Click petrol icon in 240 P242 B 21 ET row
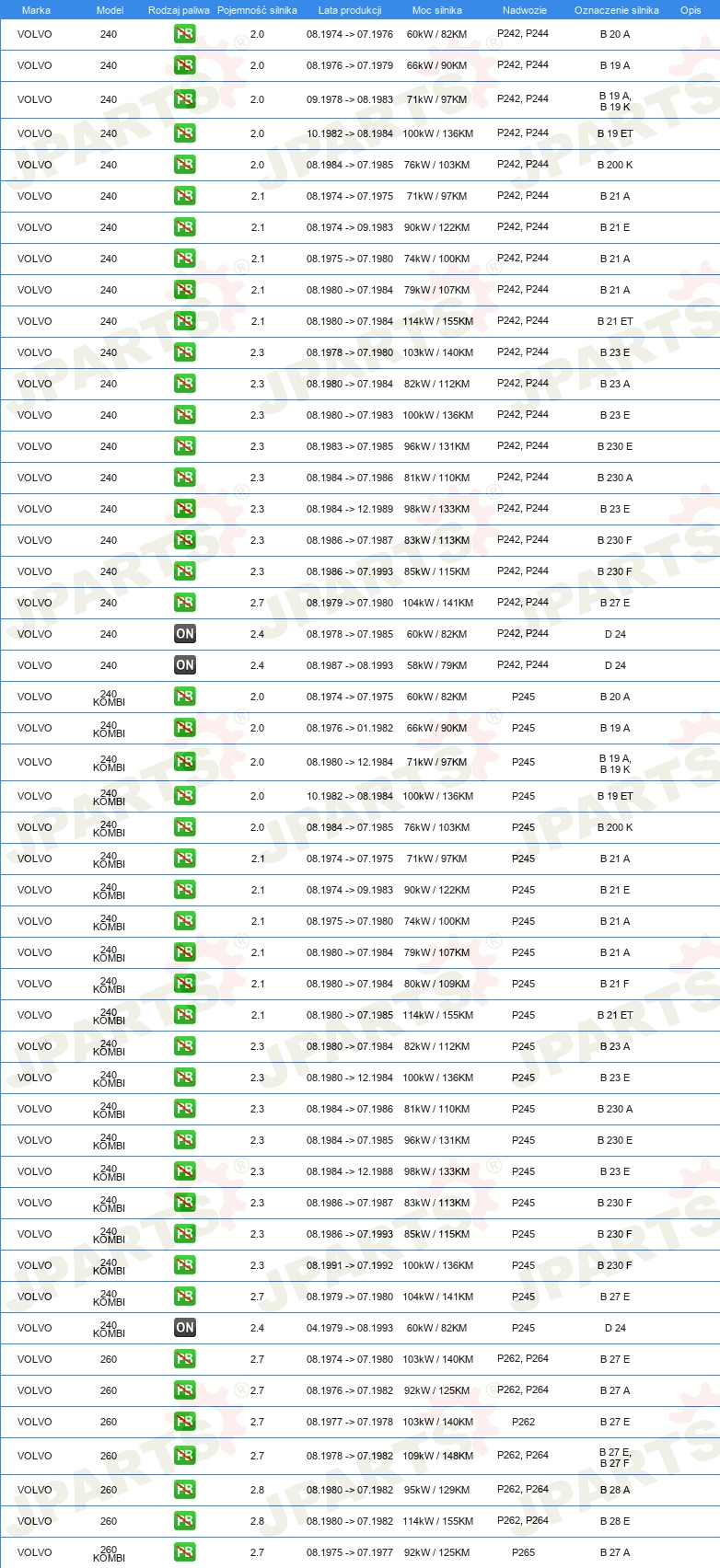 click(x=185, y=321)
